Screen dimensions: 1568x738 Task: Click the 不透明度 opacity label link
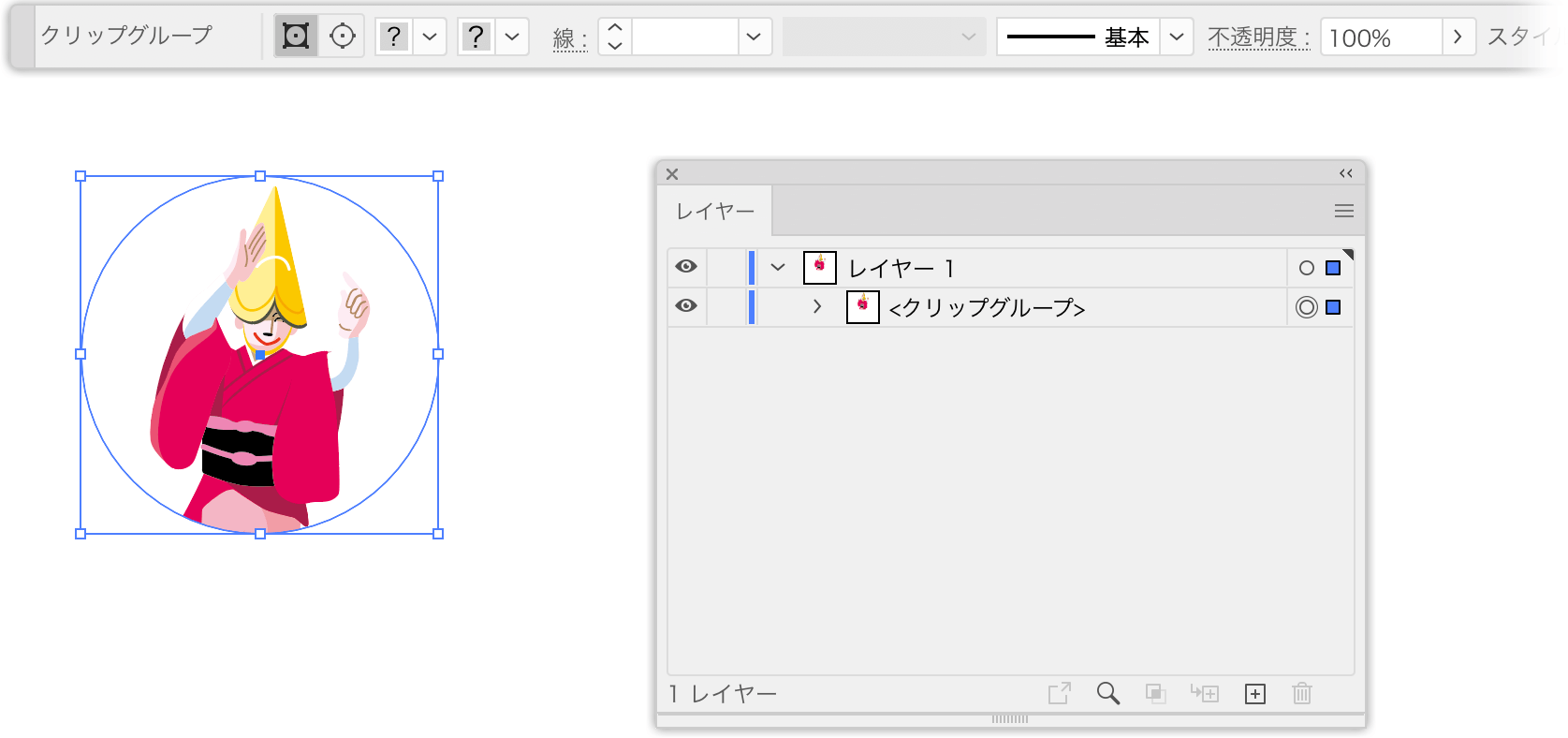[1258, 37]
